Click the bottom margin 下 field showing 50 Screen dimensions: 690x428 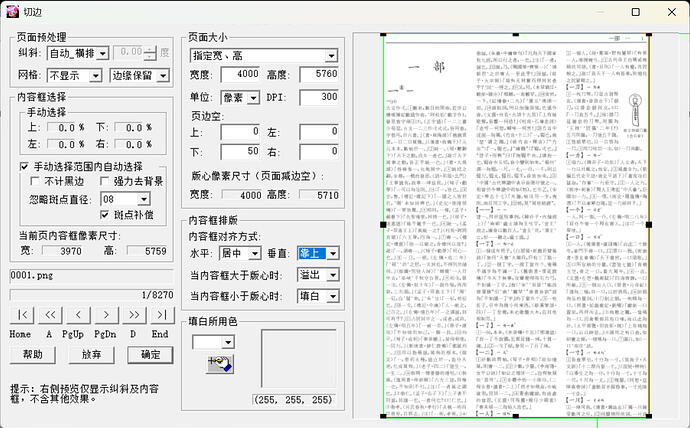pos(240,152)
